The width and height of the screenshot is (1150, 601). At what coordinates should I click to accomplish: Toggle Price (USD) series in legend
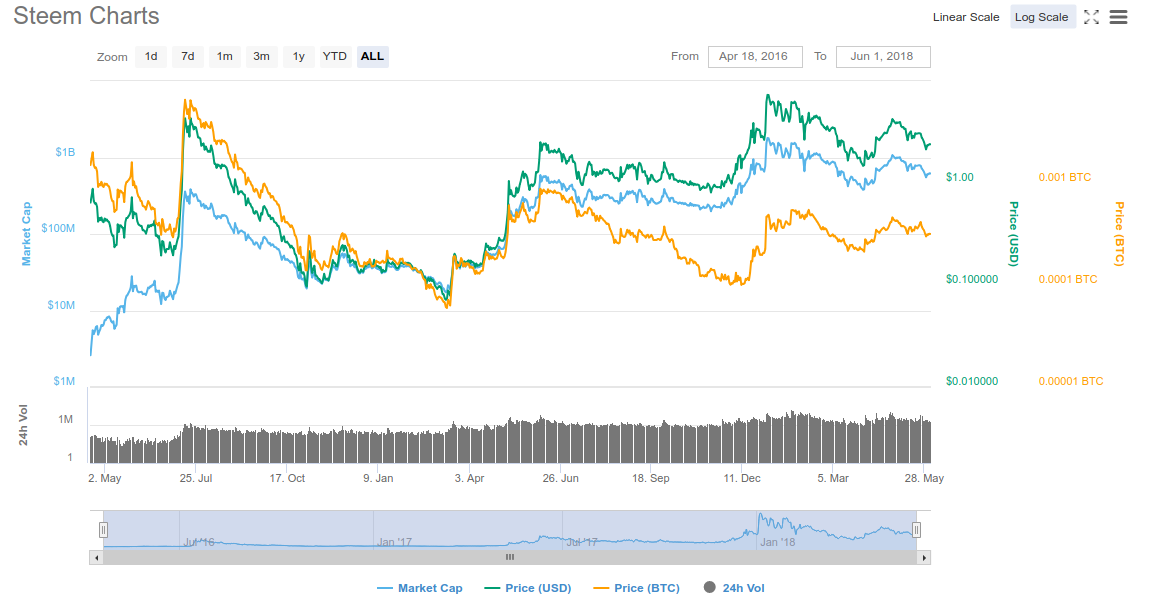click(x=528, y=588)
